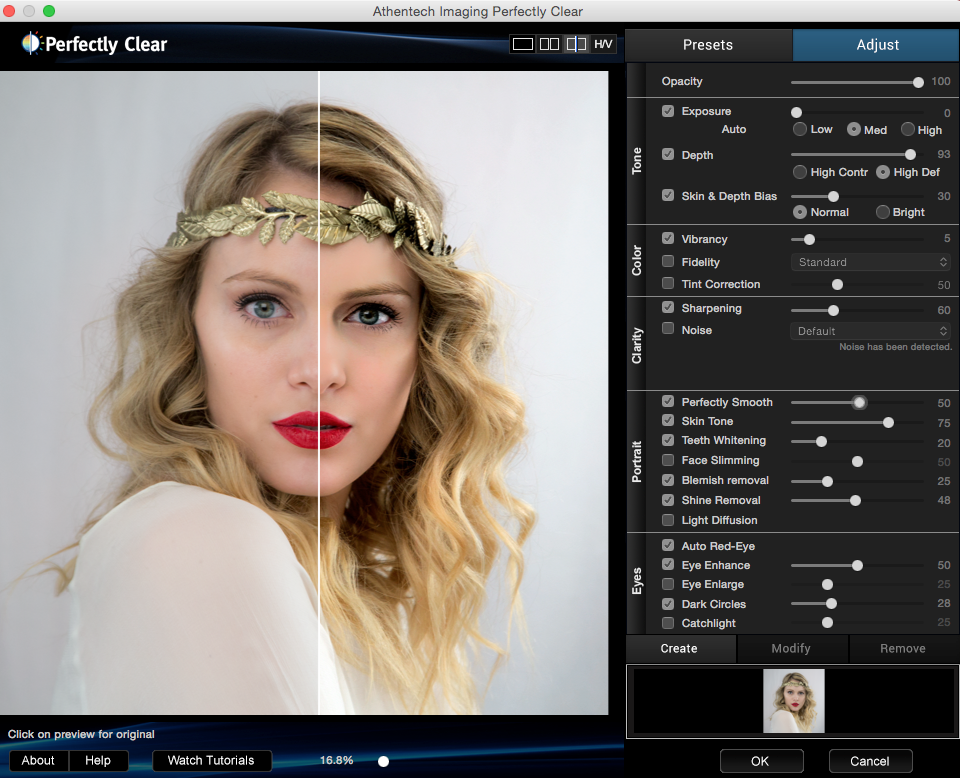Click the Eye Enhance slider handle

(x=857, y=566)
